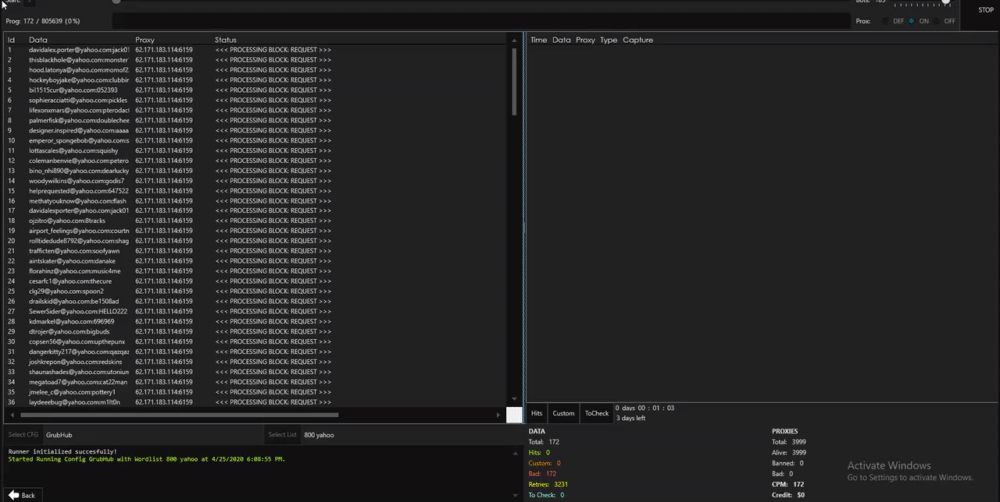Click the Proxy cell of row Id 30
Screen dimensions: 1000x502
point(164,342)
